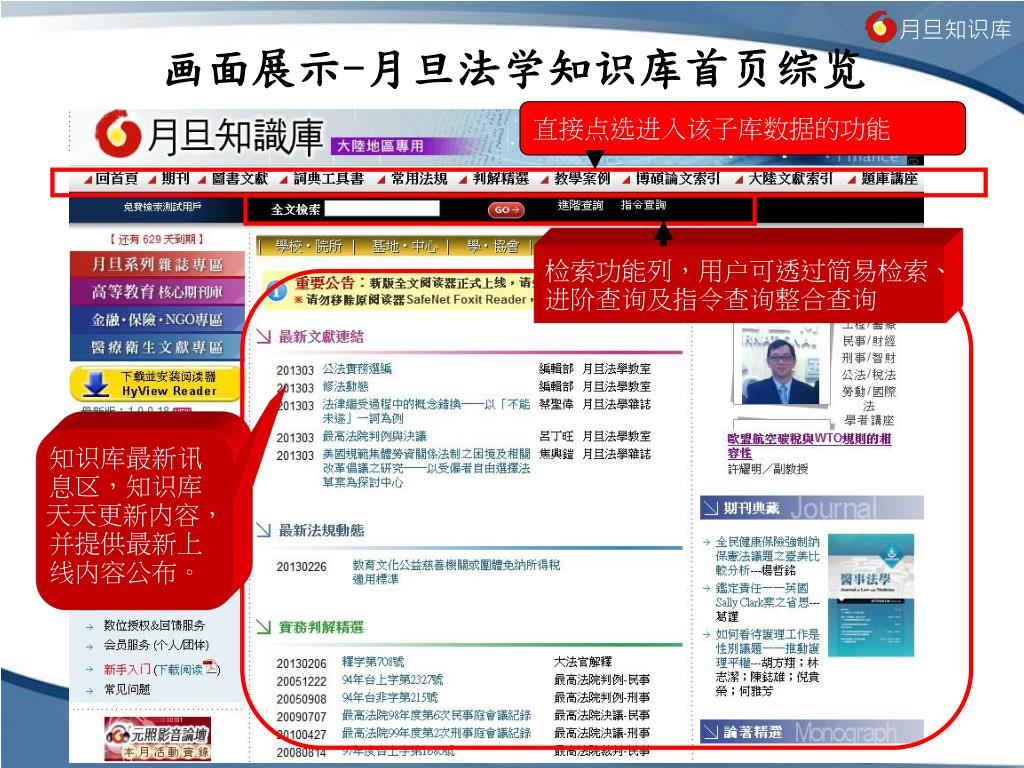Click the 免費檢索測試用戶 user label

(162, 207)
